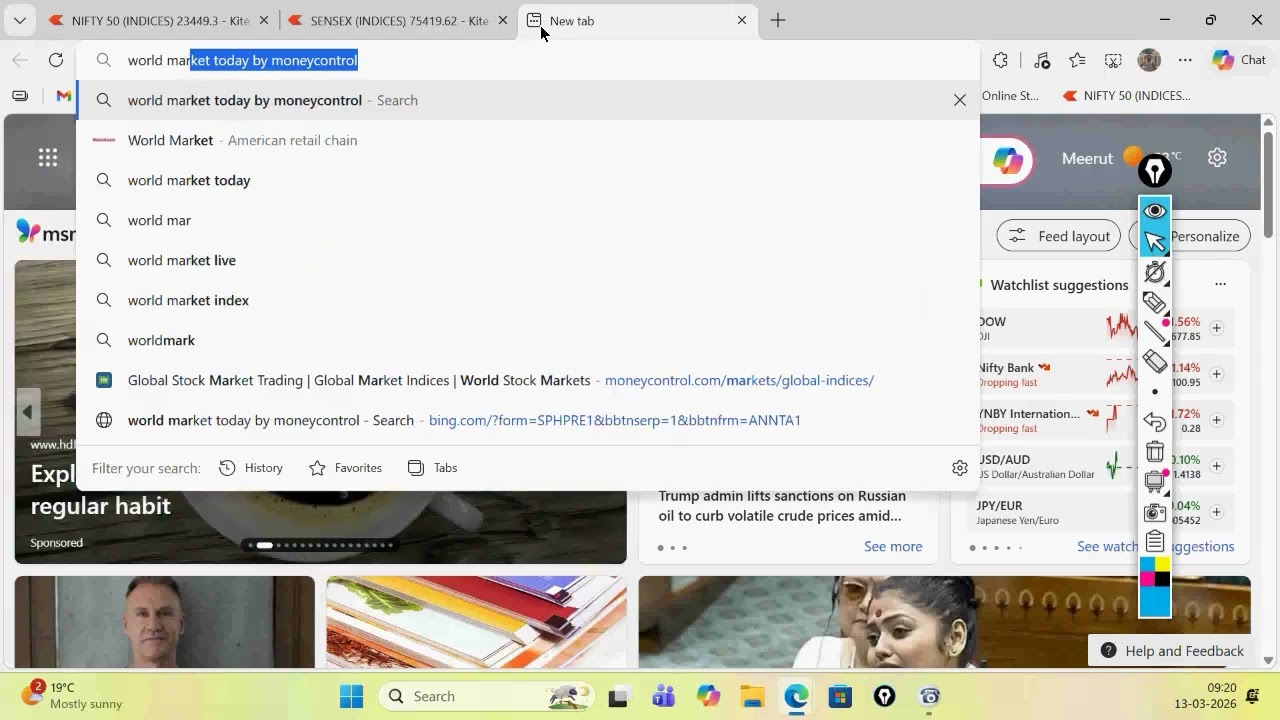The image size is (1280, 720).
Task: Choose the 'world market live' suggestion
Action: pos(528,260)
